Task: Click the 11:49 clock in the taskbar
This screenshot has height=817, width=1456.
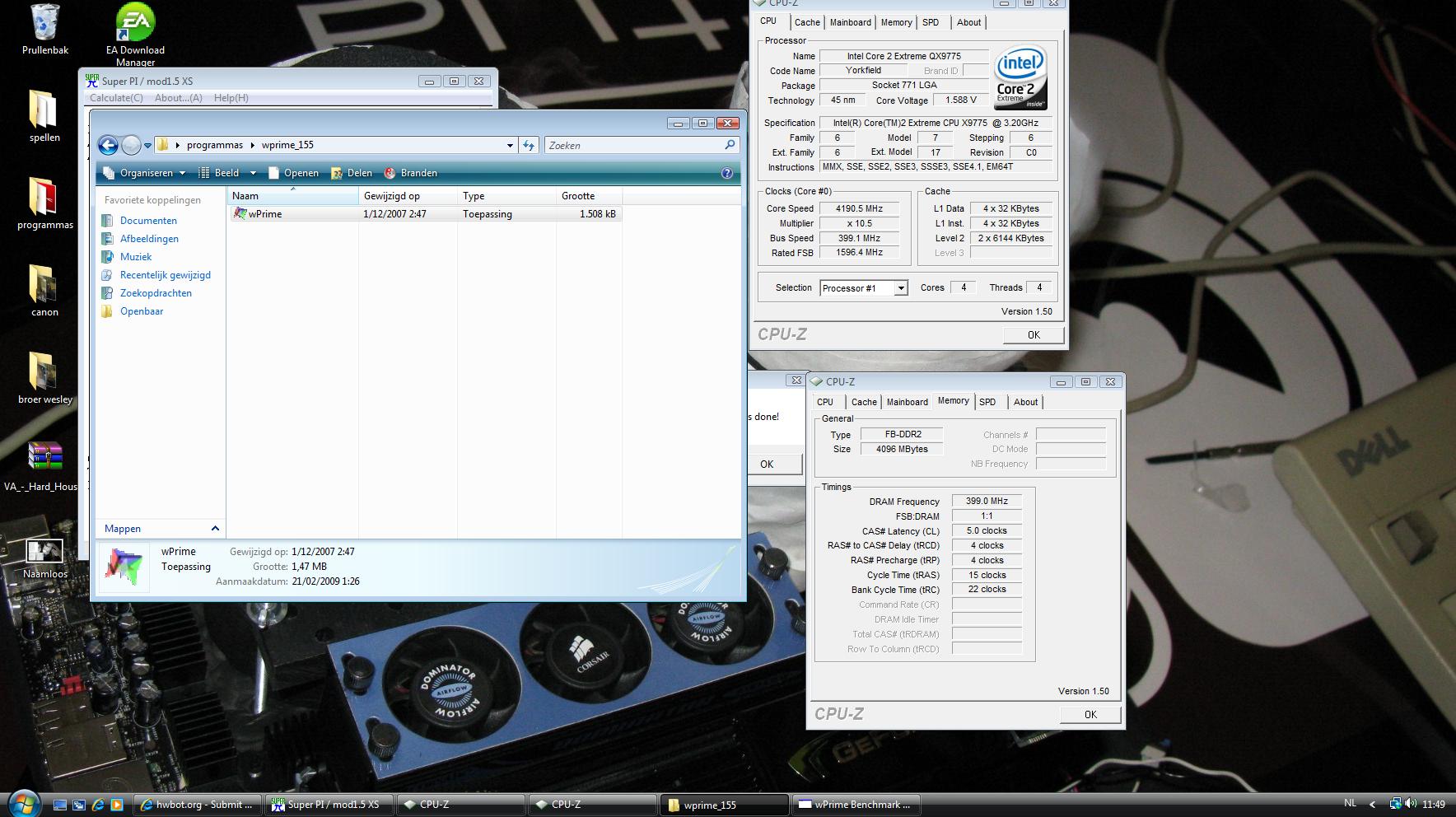Action: pos(1434,805)
